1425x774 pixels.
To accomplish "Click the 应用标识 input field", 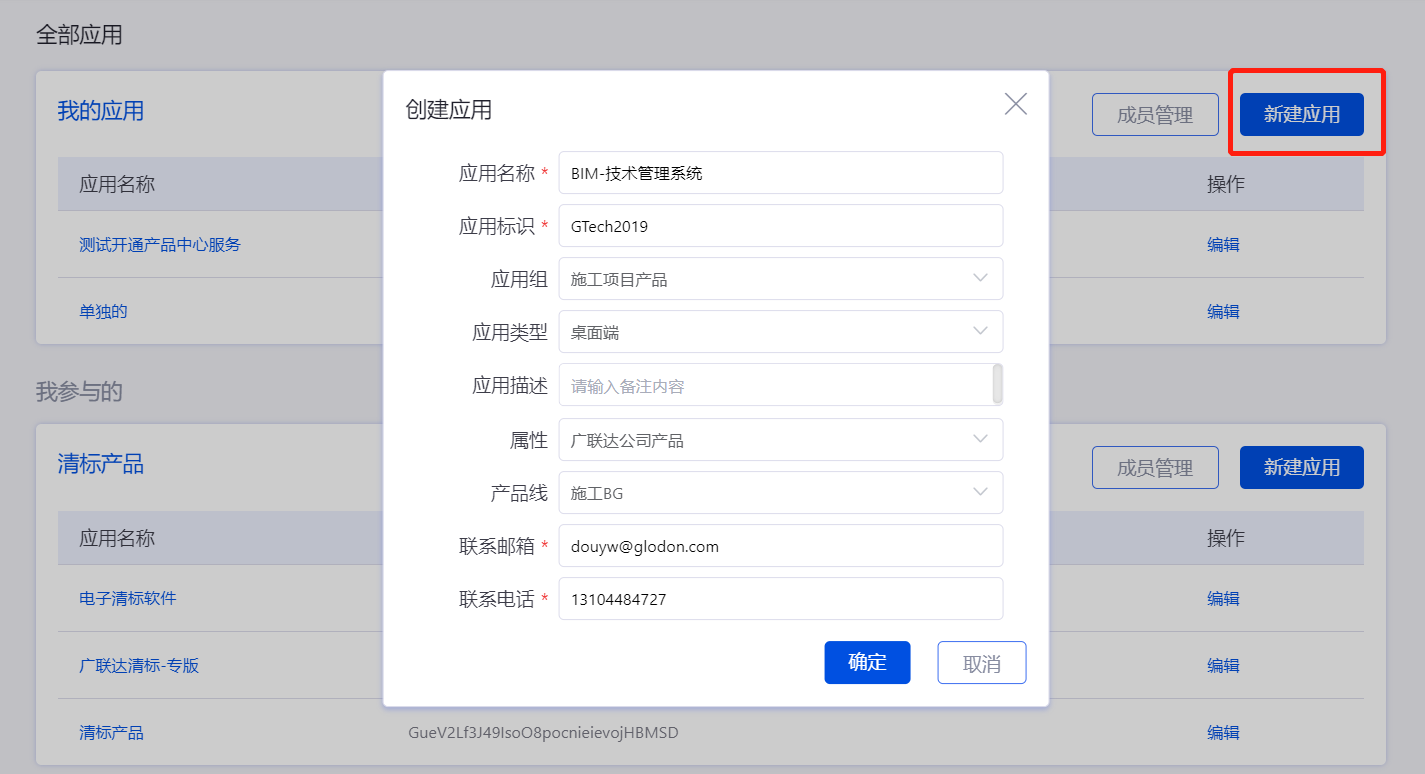I will (x=780, y=226).
